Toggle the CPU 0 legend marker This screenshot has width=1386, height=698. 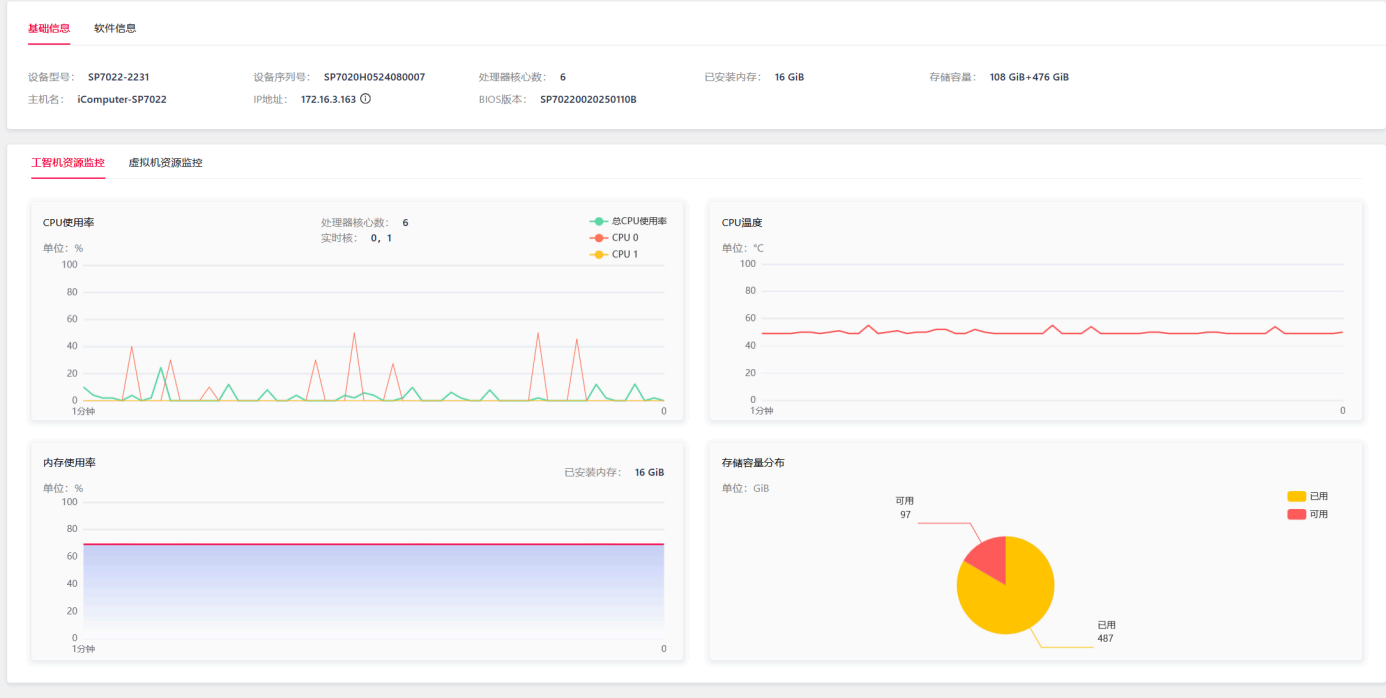(x=599, y=238)
